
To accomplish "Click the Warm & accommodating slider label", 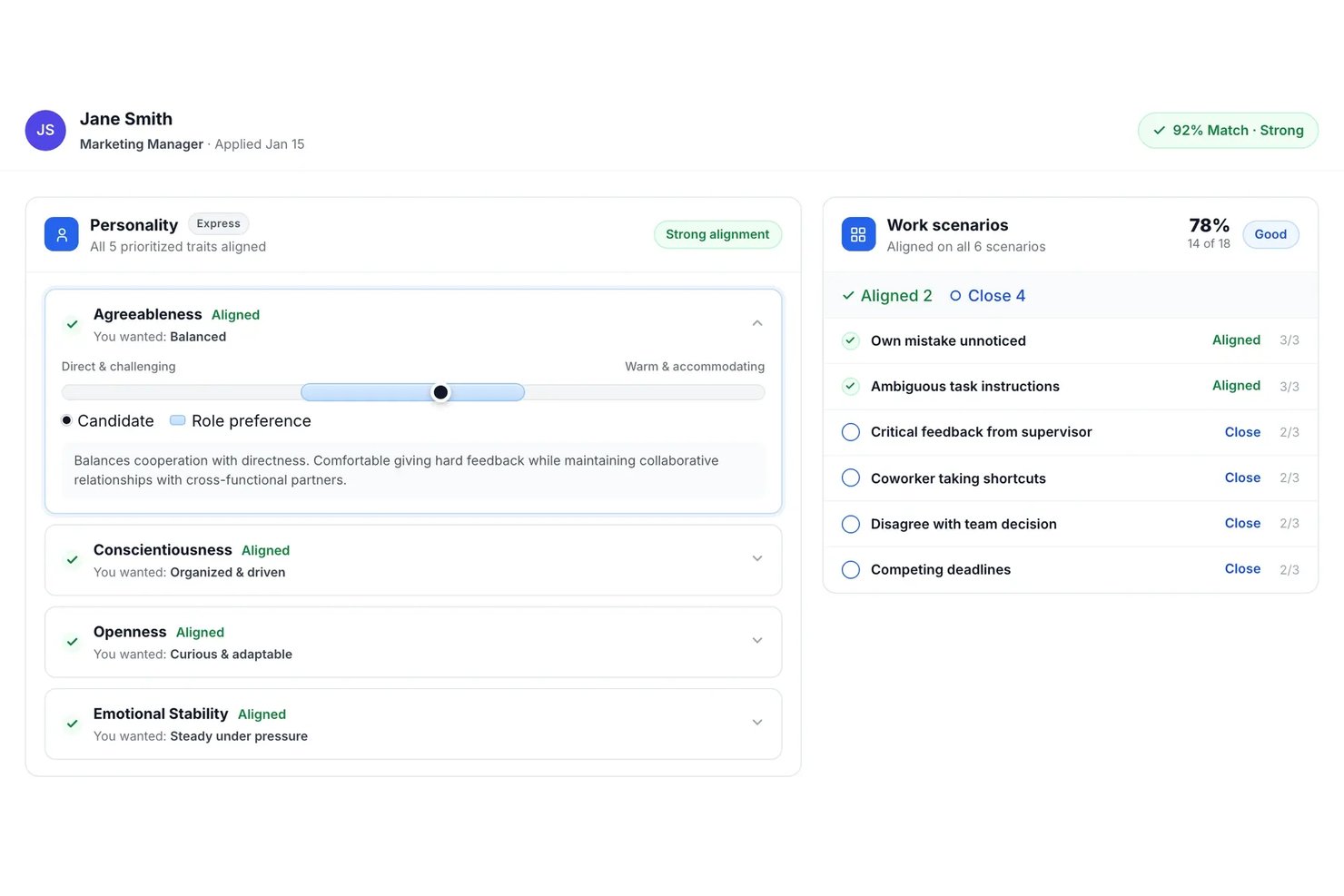I will (x=695, y=367).
